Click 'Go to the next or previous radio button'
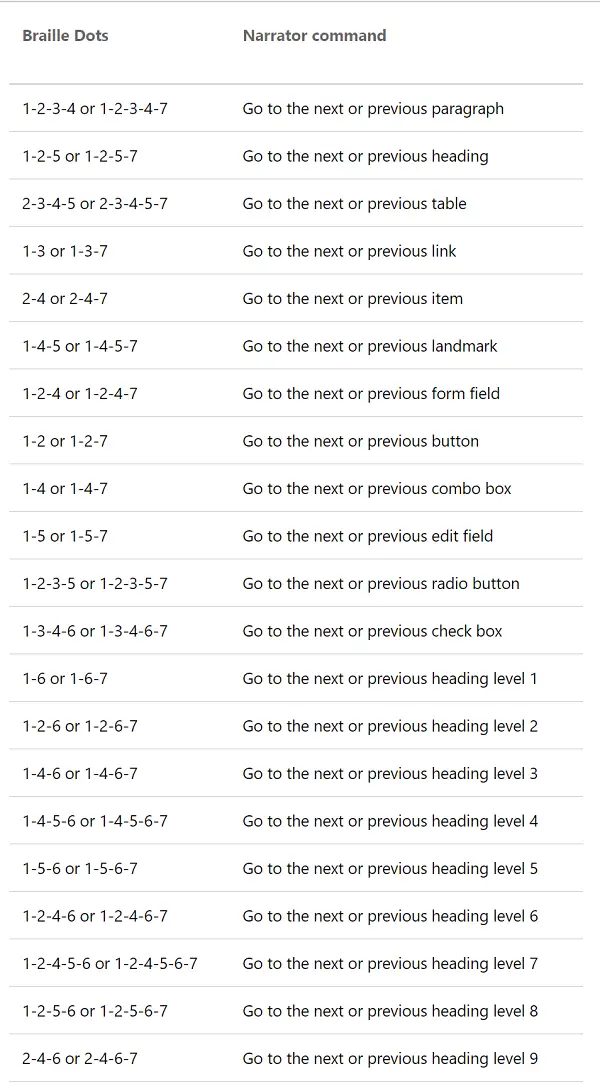 point(381,584)
